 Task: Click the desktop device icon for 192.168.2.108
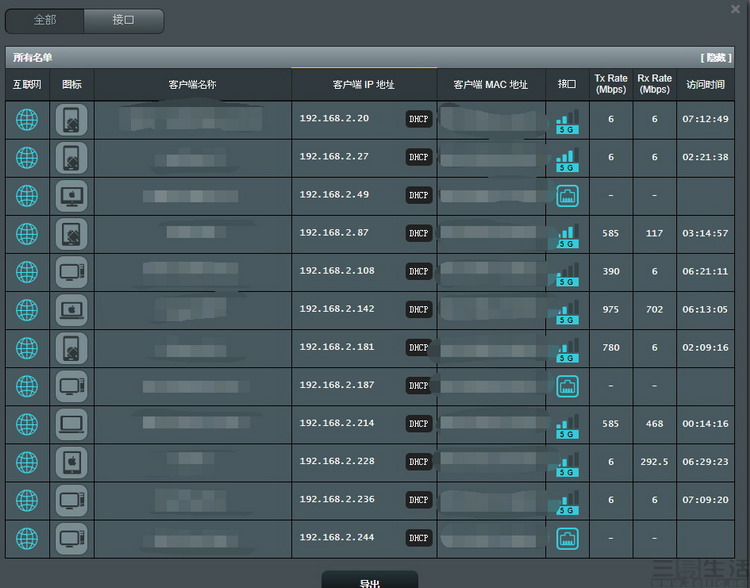click(72, 272)
